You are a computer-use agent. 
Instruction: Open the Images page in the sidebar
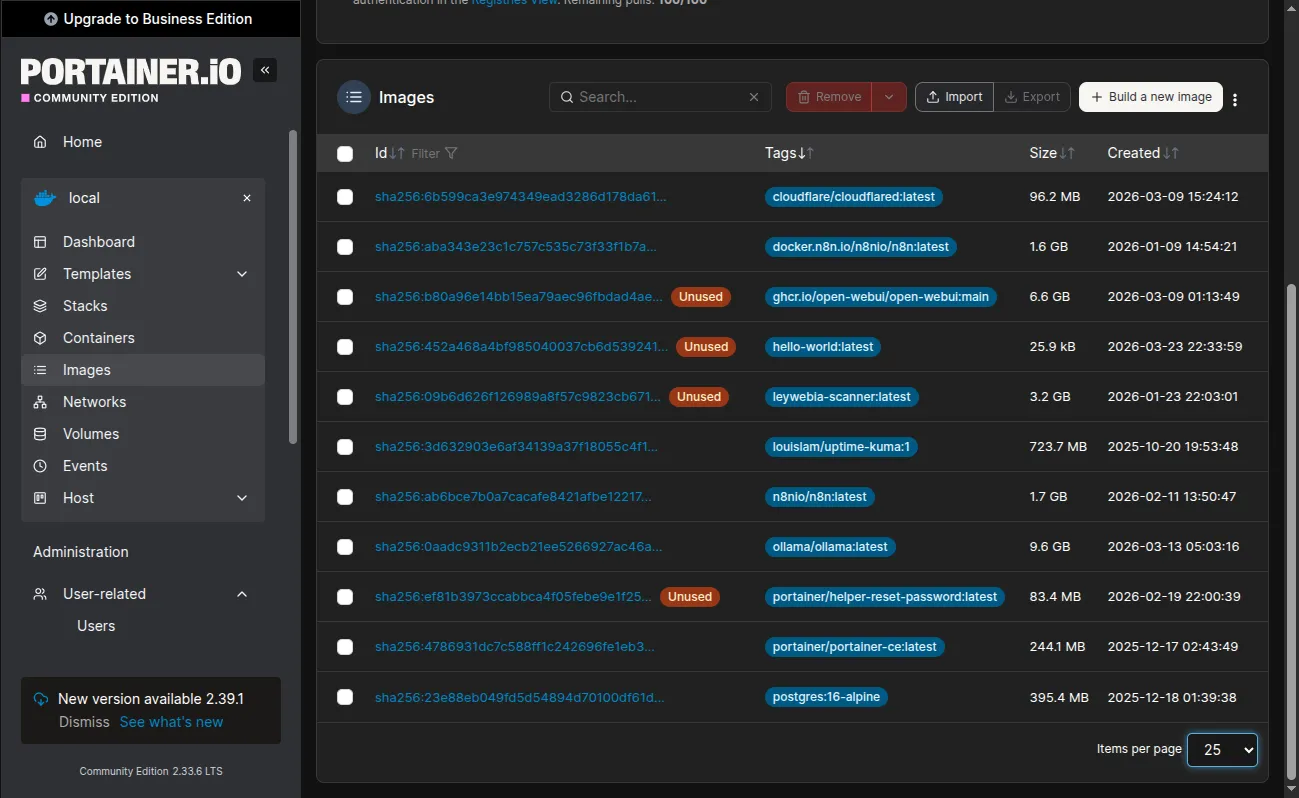tap(143, 370)
